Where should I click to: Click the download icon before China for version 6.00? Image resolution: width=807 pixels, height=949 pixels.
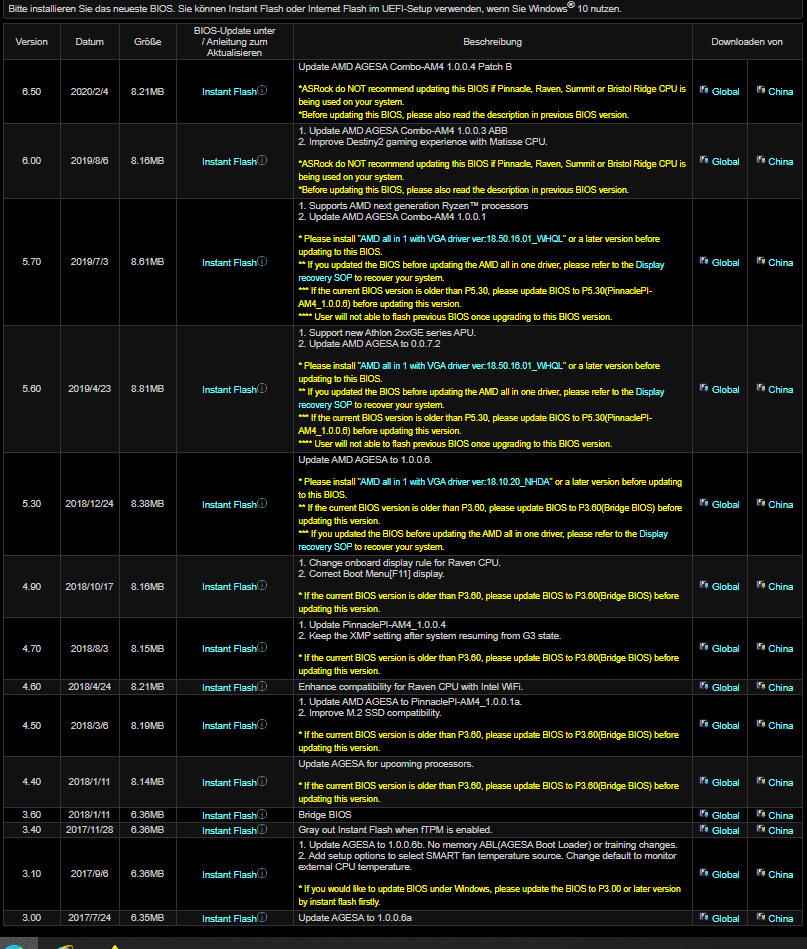coord(760,160)
